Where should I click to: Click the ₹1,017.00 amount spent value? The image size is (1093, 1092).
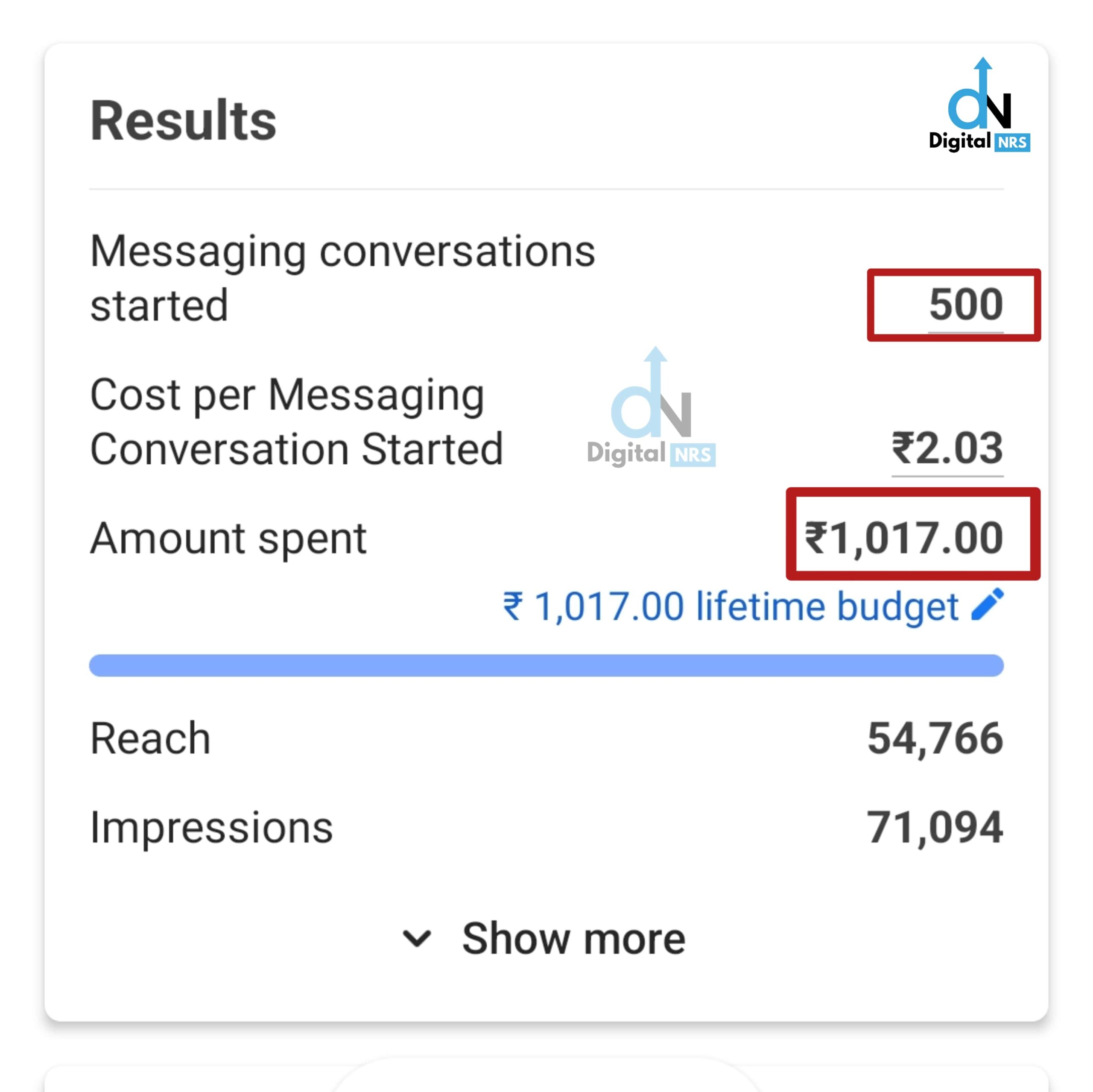[903, 538]
